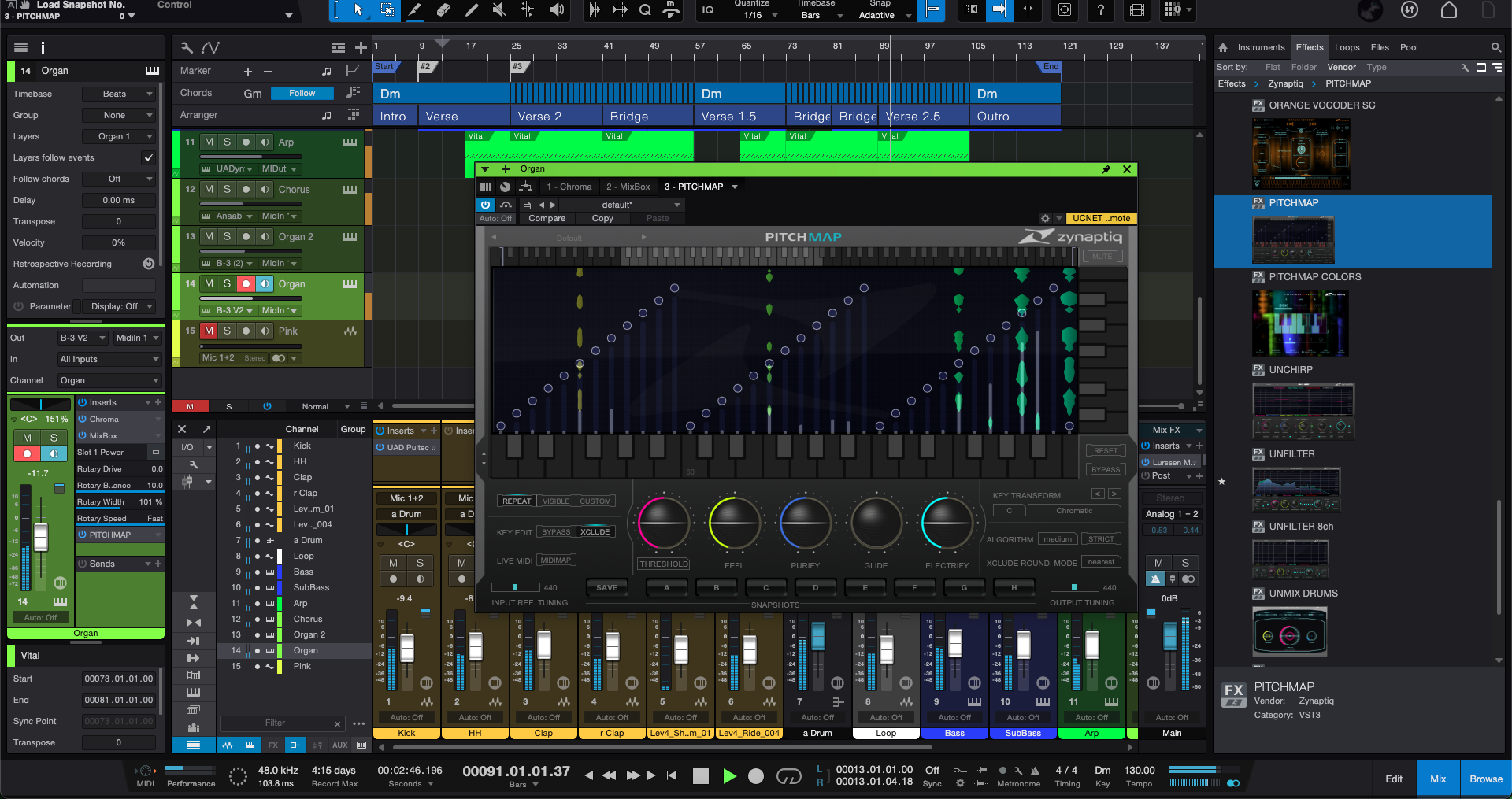1512x799 pixels.
Task: Click the PITCHMAP BYPASS button
Action: [1106, 469]
